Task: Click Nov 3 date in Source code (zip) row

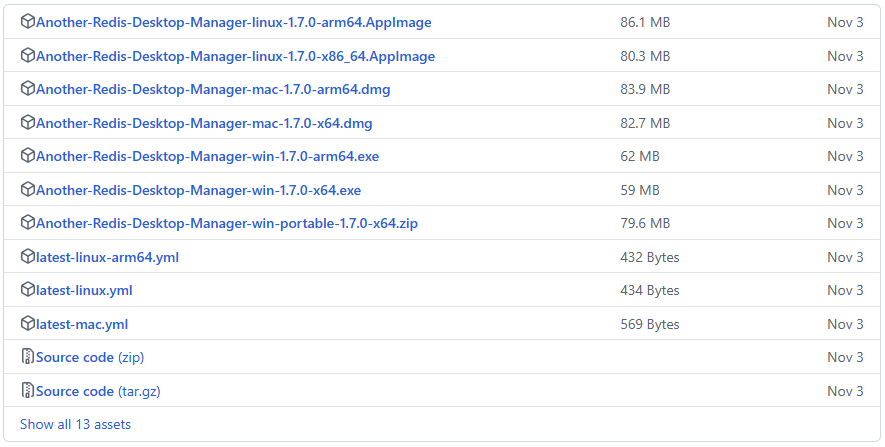Action: [845, 357]
